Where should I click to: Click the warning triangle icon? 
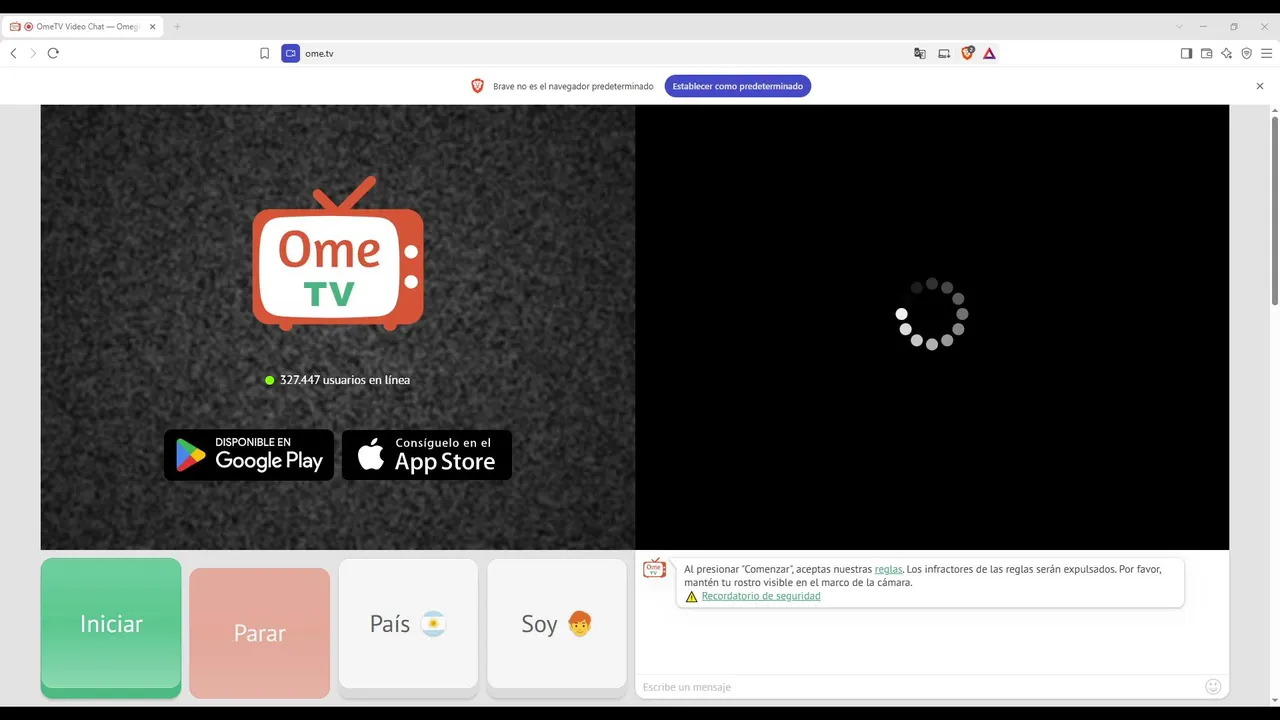tap(691, 597)
